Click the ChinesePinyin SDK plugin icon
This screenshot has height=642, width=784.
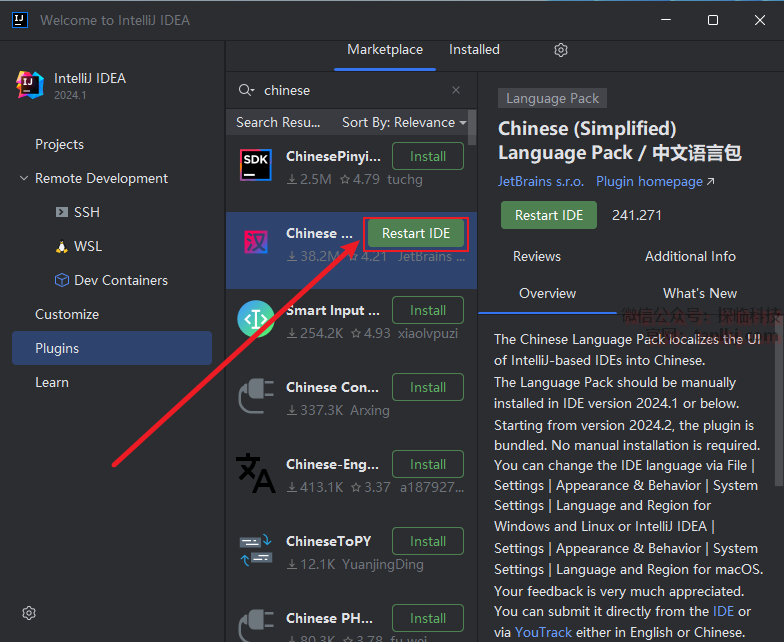pyautogui.click(x=256, y=165)
